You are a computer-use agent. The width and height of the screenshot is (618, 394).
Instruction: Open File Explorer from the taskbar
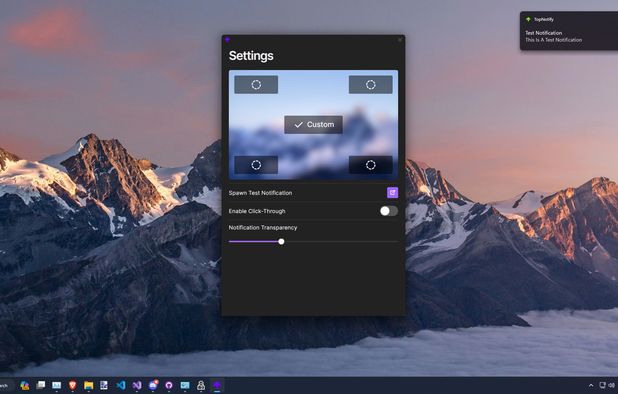tap(88, 385)
